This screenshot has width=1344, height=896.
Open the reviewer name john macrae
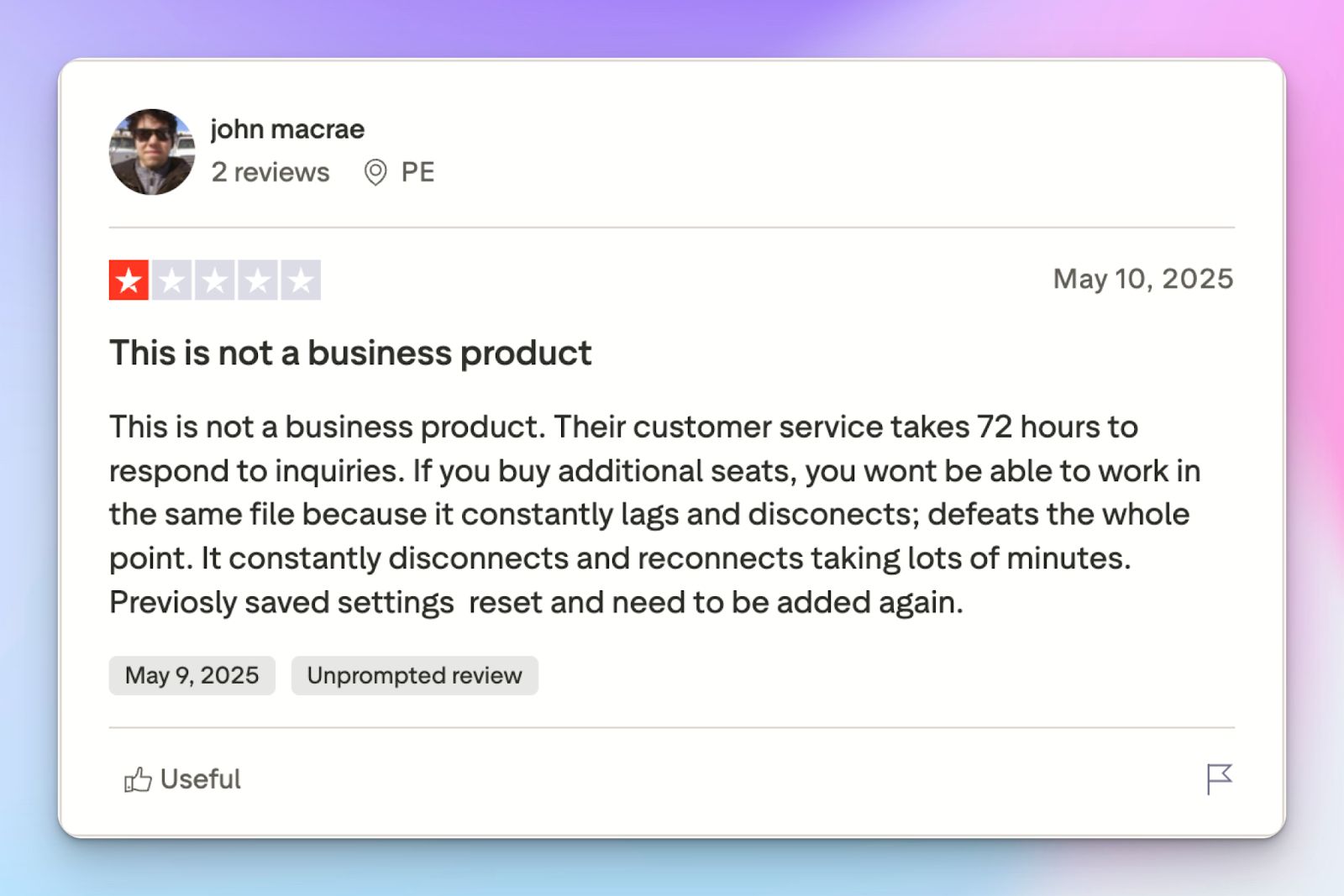287,129
